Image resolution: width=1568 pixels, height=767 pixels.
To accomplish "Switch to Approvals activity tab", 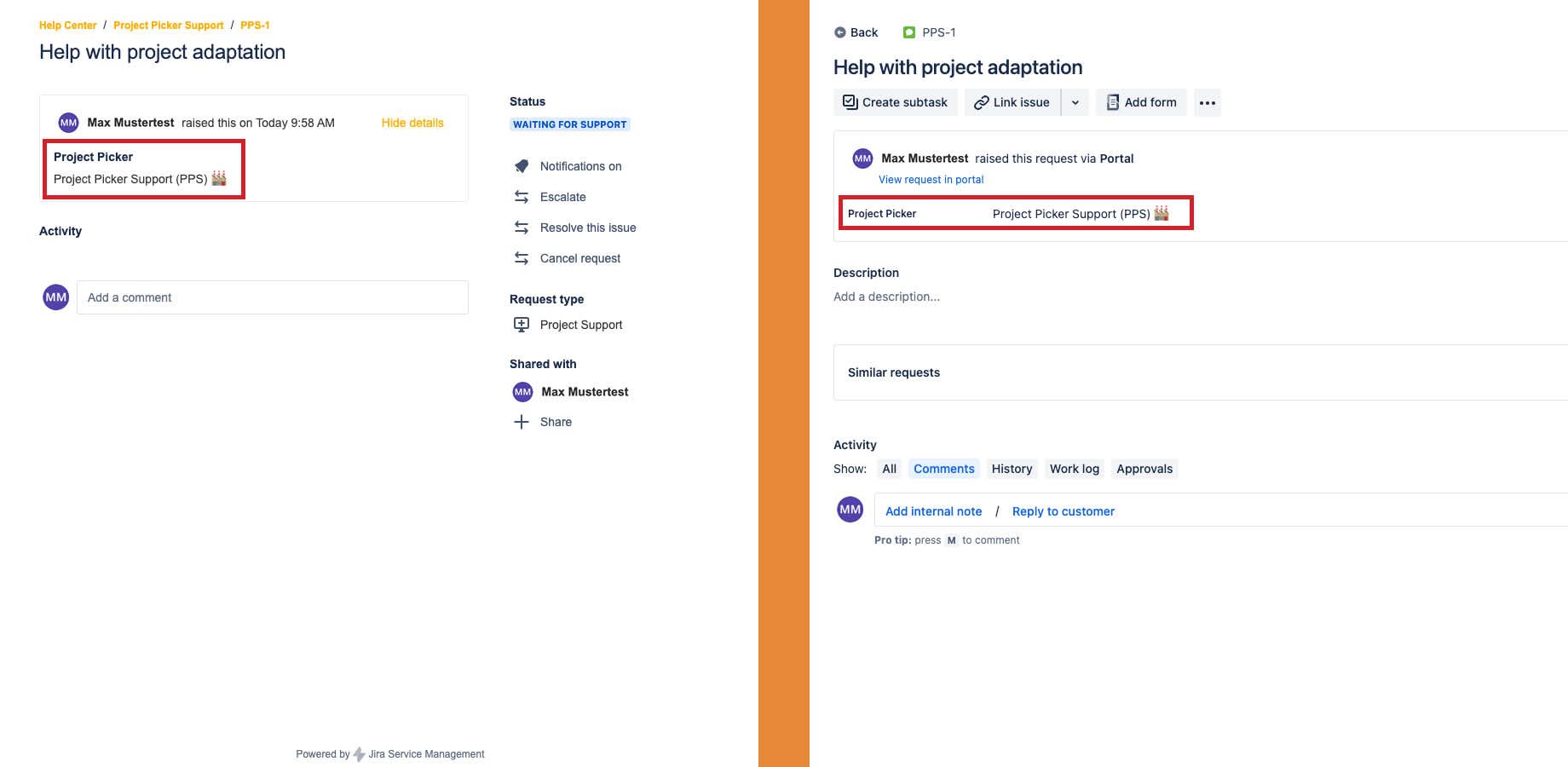I will [1144, 469].
